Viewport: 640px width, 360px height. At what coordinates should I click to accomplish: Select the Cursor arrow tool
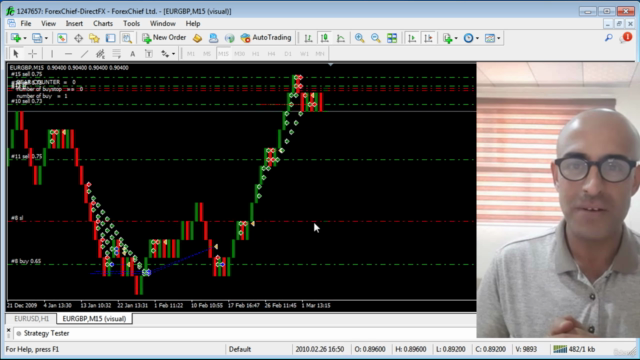coord(16,53)
